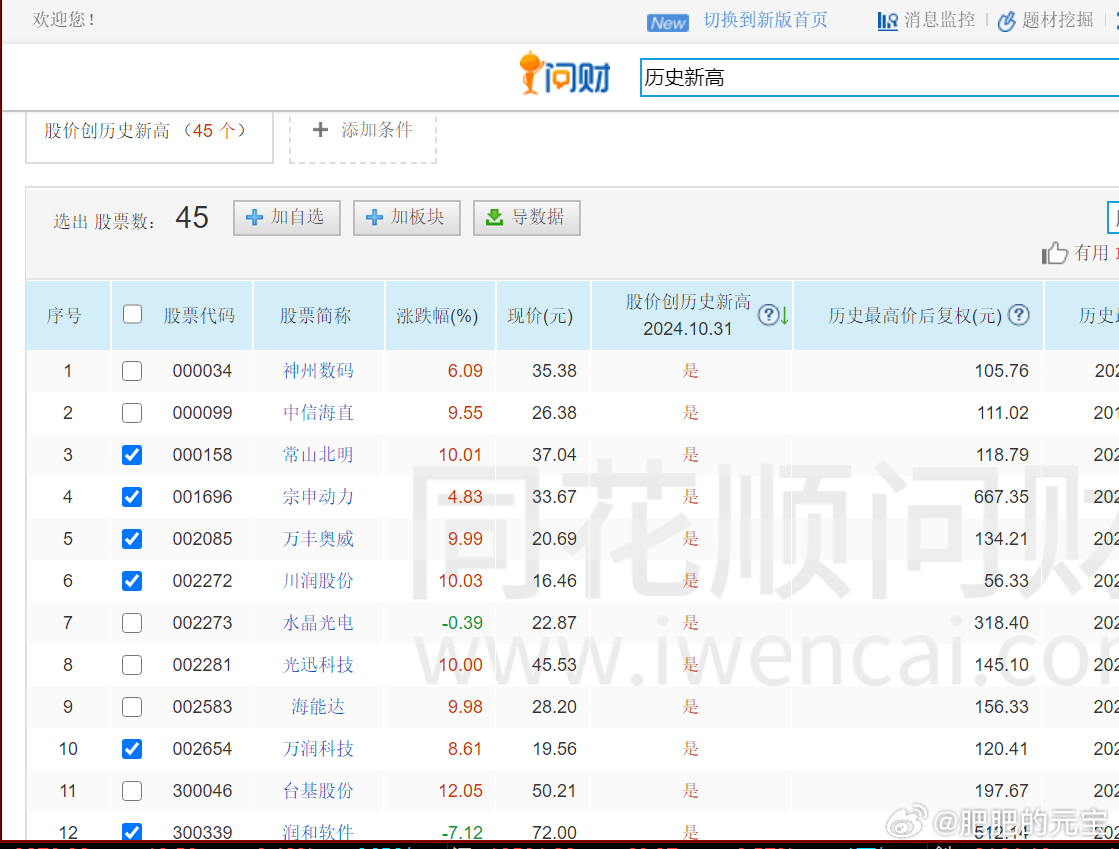This screenshot has height=849, width=1119.
Task: Click help icon beside 股价创历史新高 column
Action: point(767,315)
